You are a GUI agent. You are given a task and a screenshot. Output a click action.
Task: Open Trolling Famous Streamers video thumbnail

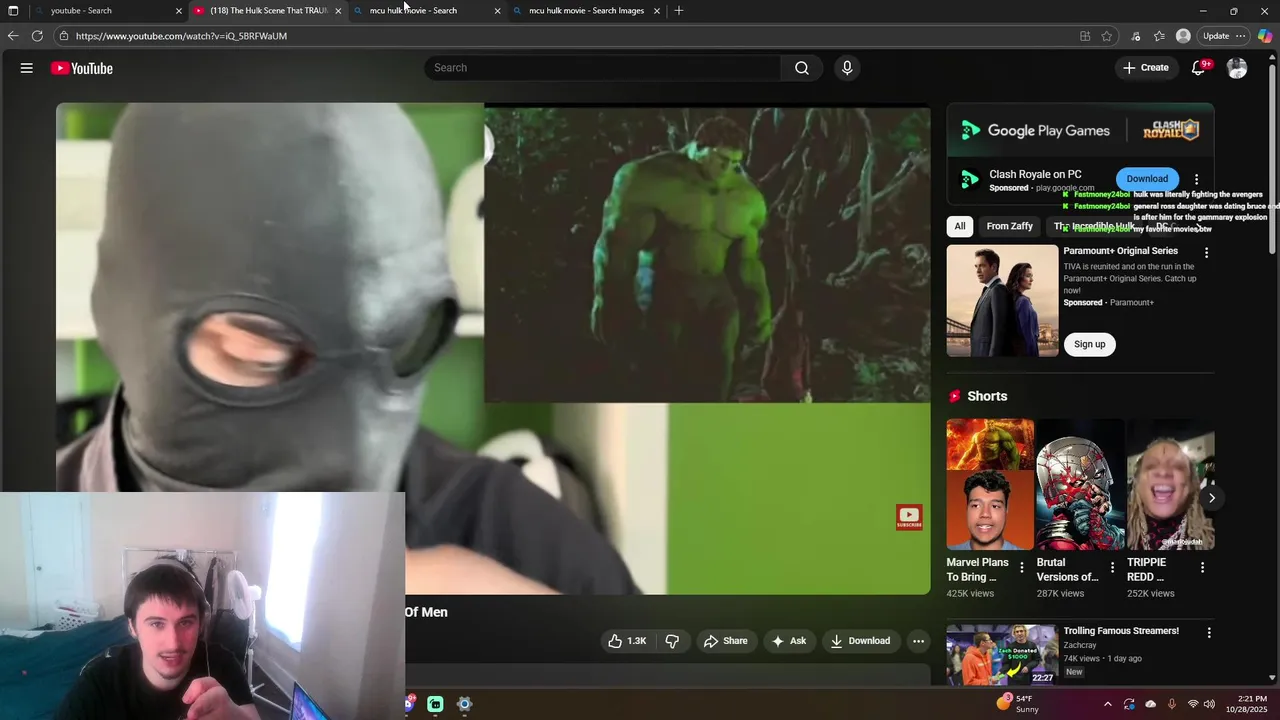1002,655
